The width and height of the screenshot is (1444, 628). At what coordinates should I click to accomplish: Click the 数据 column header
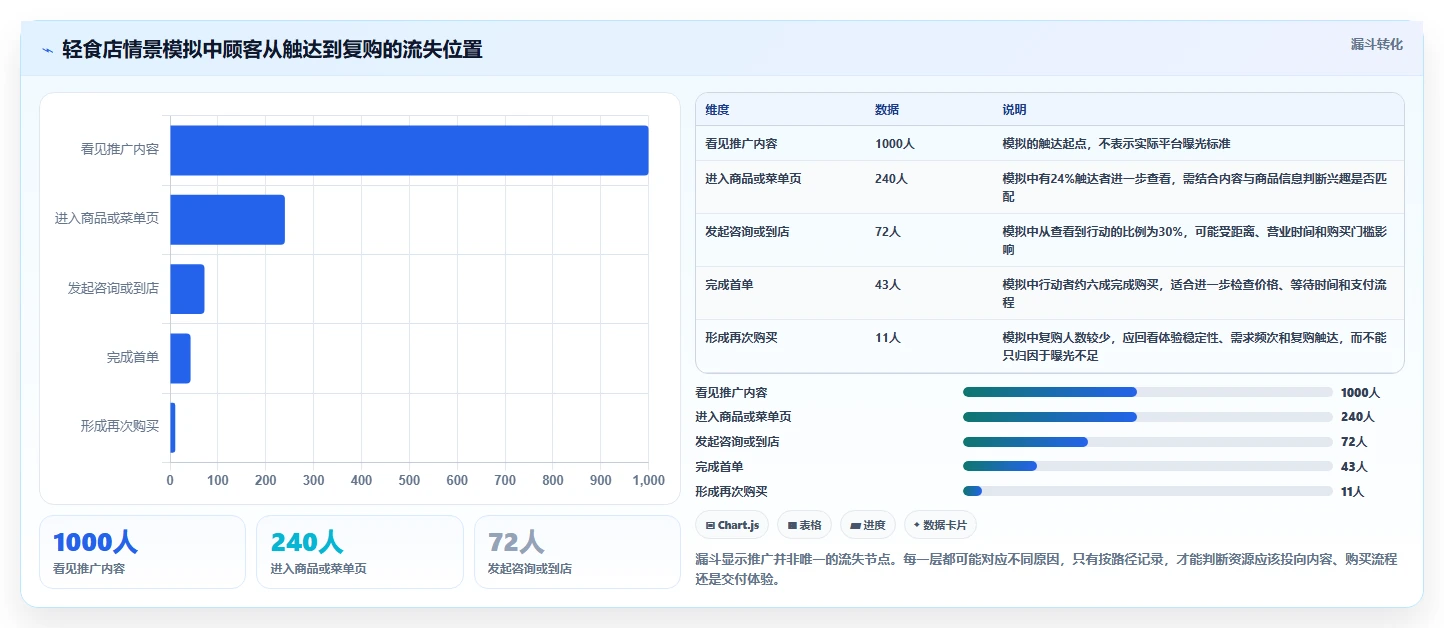pos(887,110)
